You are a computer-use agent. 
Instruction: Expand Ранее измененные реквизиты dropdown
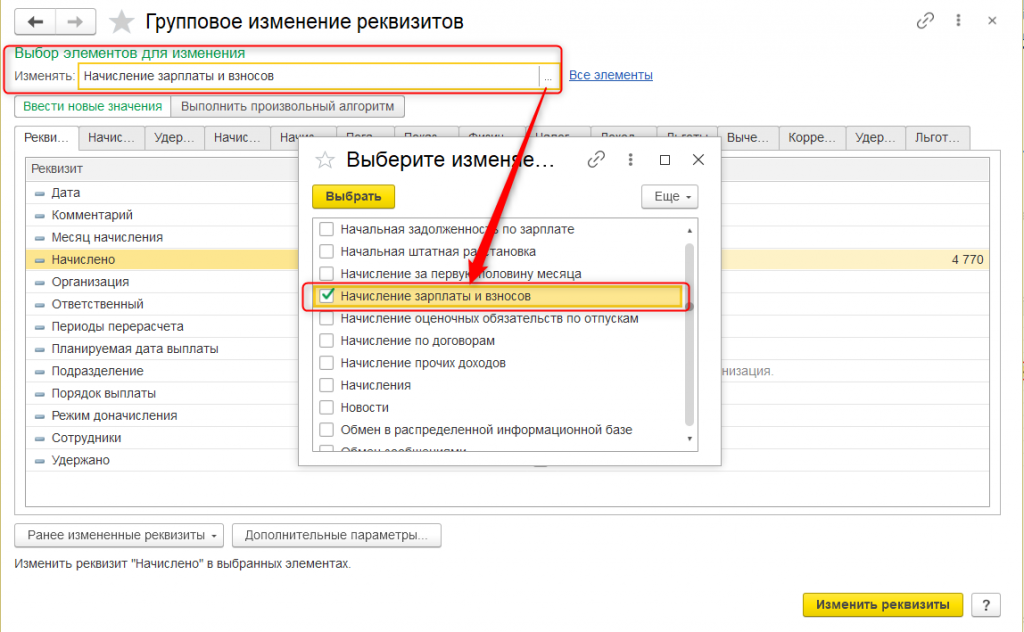[x=119, y=535]
